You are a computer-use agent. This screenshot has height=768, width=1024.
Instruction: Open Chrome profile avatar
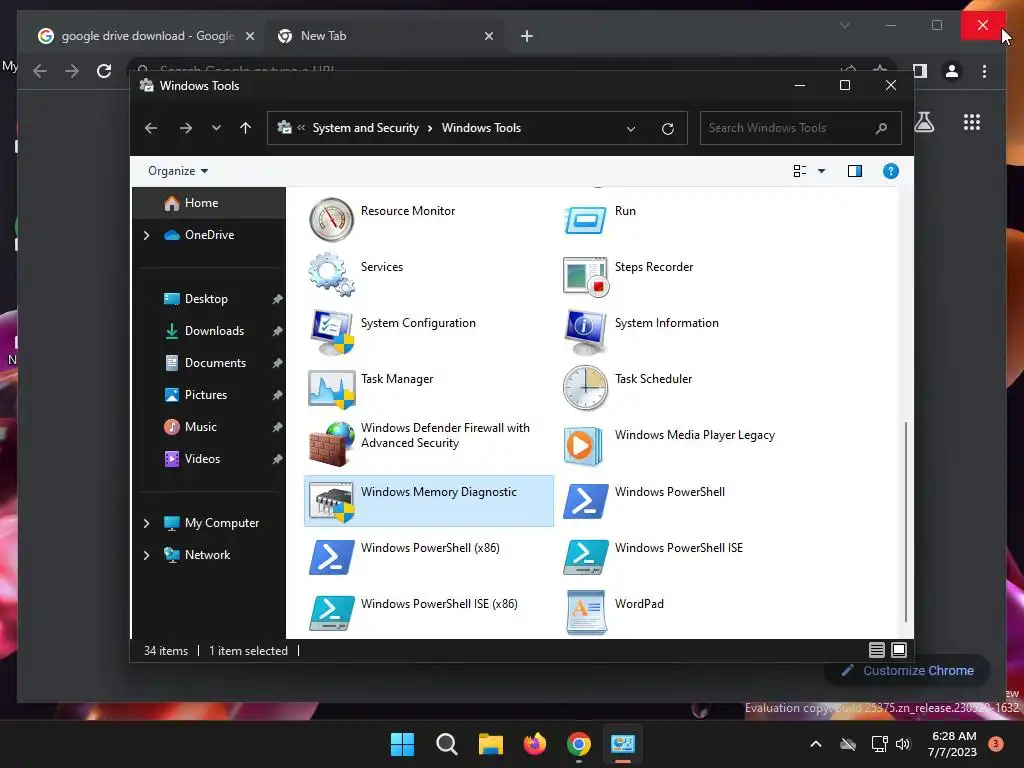pyautogui.click(x=952, y=71)
